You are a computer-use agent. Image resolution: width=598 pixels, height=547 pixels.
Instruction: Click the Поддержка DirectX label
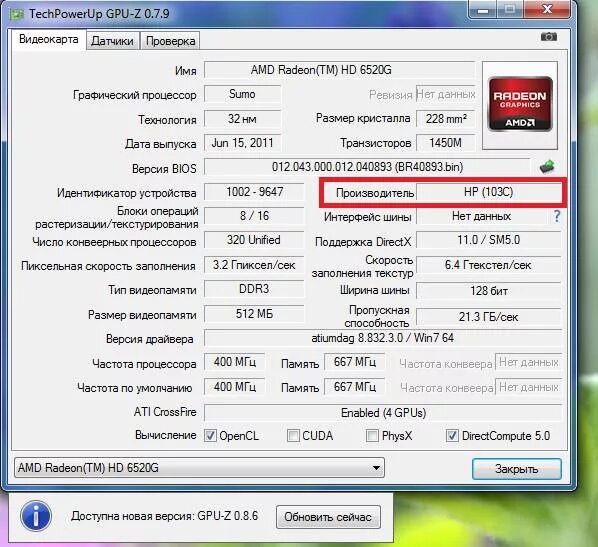click(363, 242)
